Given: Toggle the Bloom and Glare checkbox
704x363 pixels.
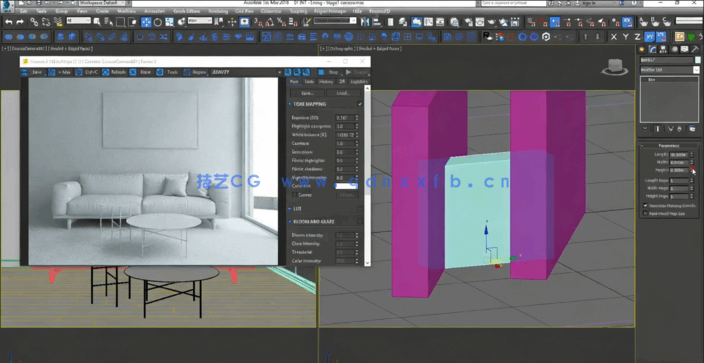Looking at the screenshot, I should click(x=360, y=222).
